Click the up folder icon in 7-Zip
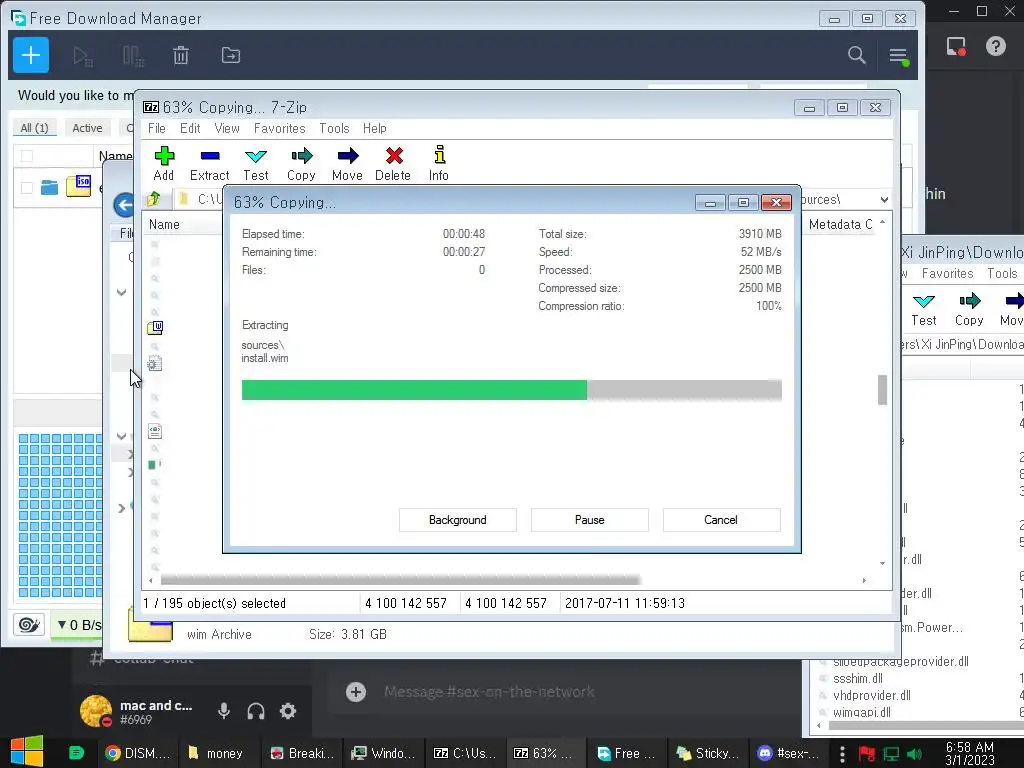The image size is (1024, 768). coord(154,199)
